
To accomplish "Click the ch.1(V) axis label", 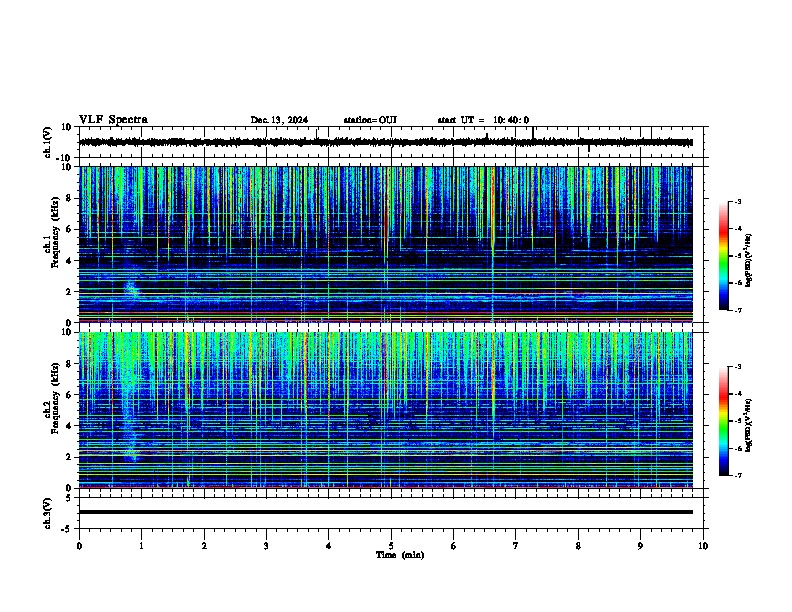I will [x=48, y=142].
